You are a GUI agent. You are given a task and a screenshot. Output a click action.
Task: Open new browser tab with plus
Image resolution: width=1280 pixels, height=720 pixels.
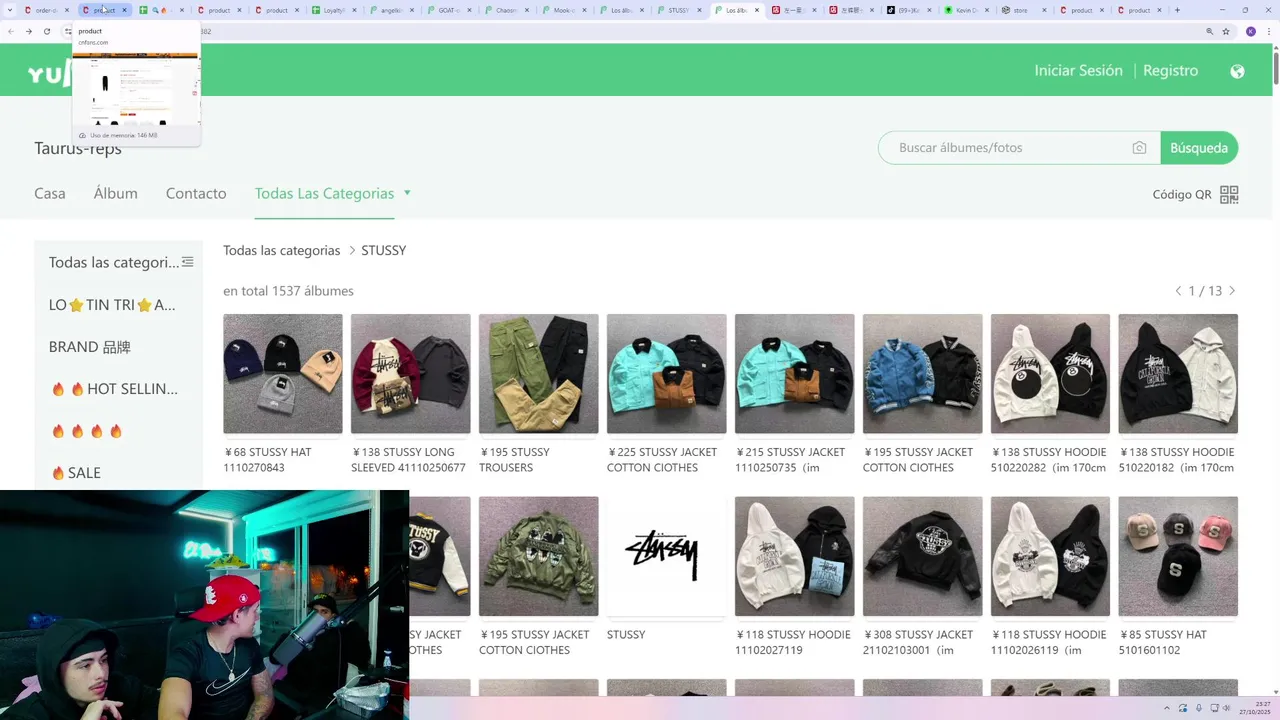click(1177, 10)
